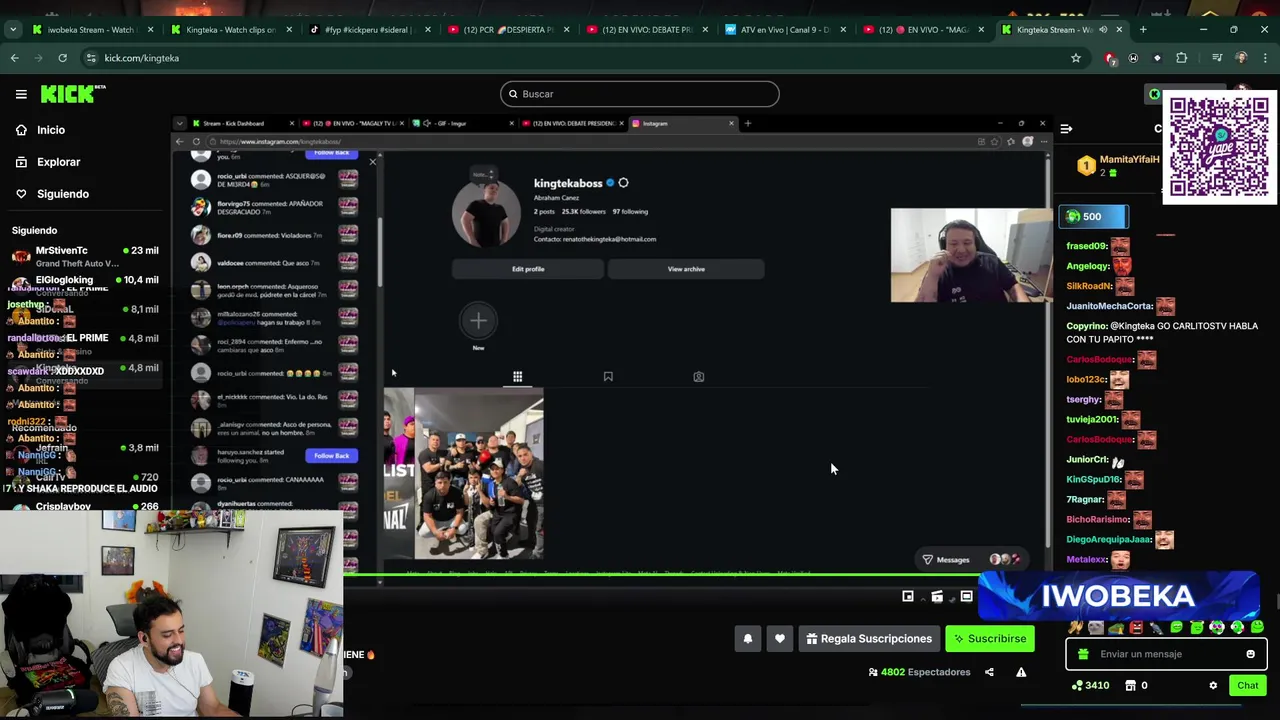Open the Chrome extensions puzzle icon
This screenshot has height=720, width=1280.
coord(1181,58)
